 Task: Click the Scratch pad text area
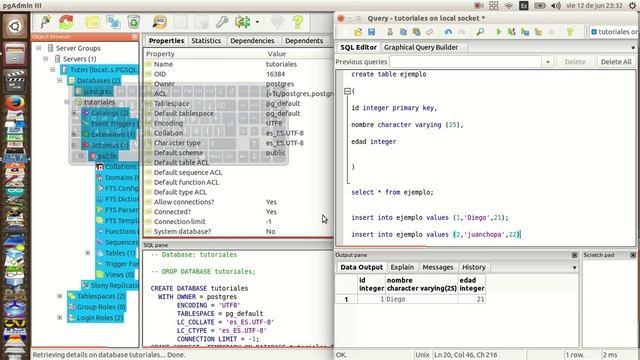pos(609,303)
